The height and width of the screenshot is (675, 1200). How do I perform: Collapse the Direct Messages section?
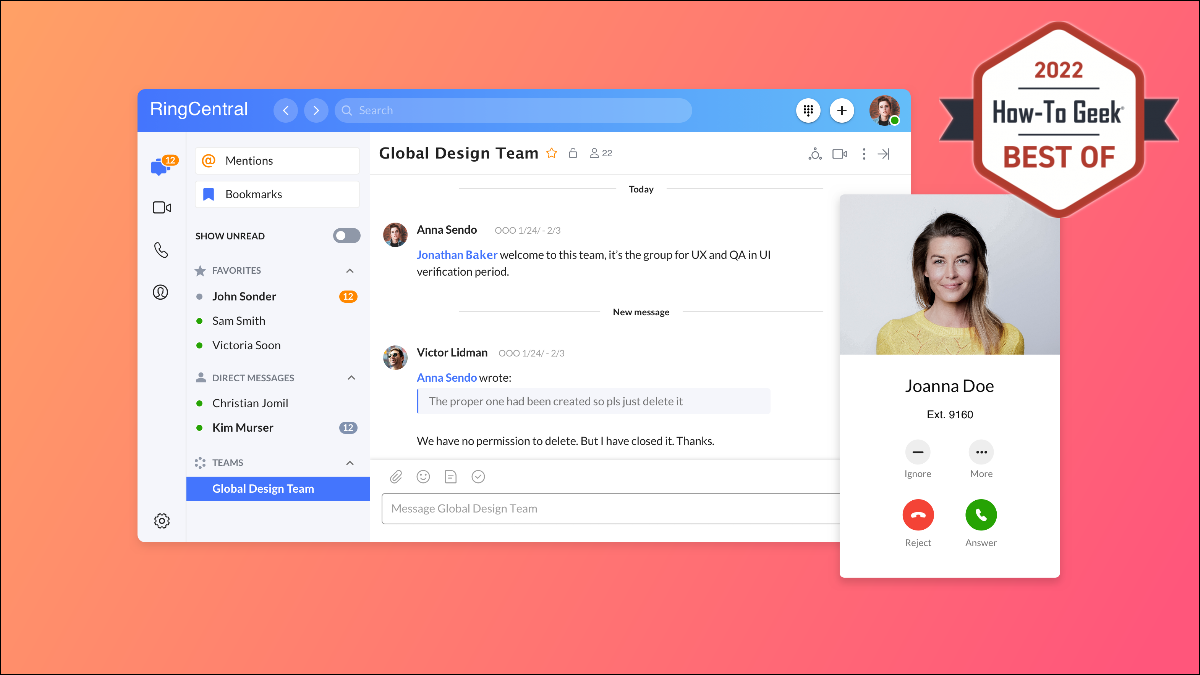351,378
